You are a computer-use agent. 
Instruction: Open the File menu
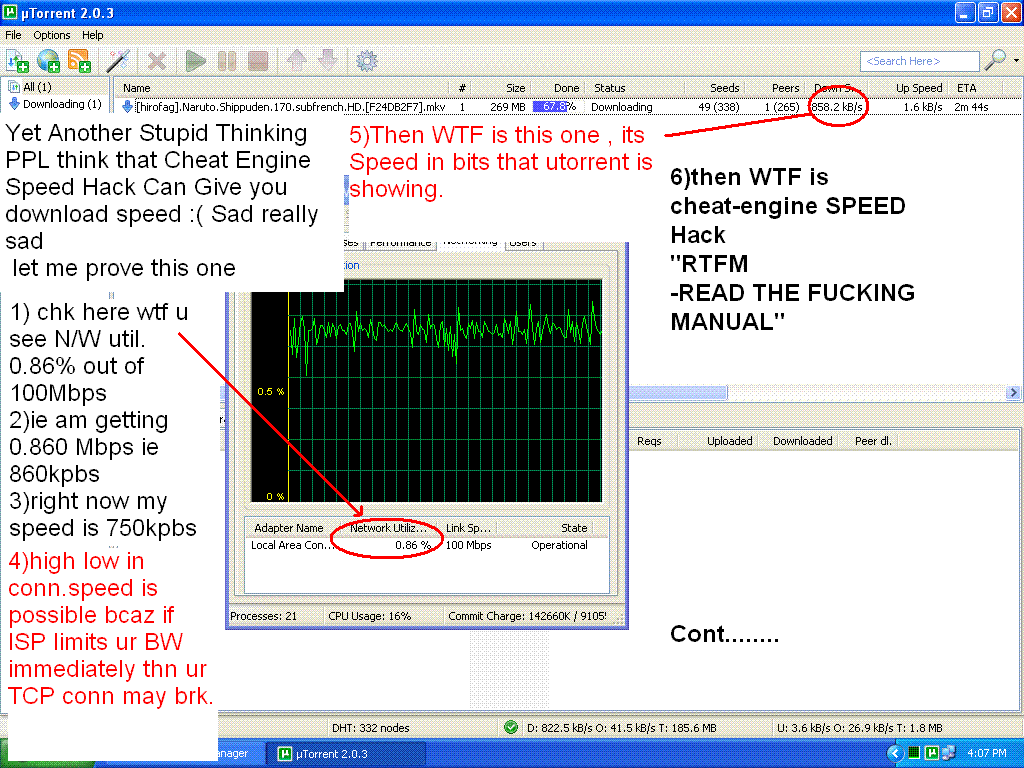(13, 35)
